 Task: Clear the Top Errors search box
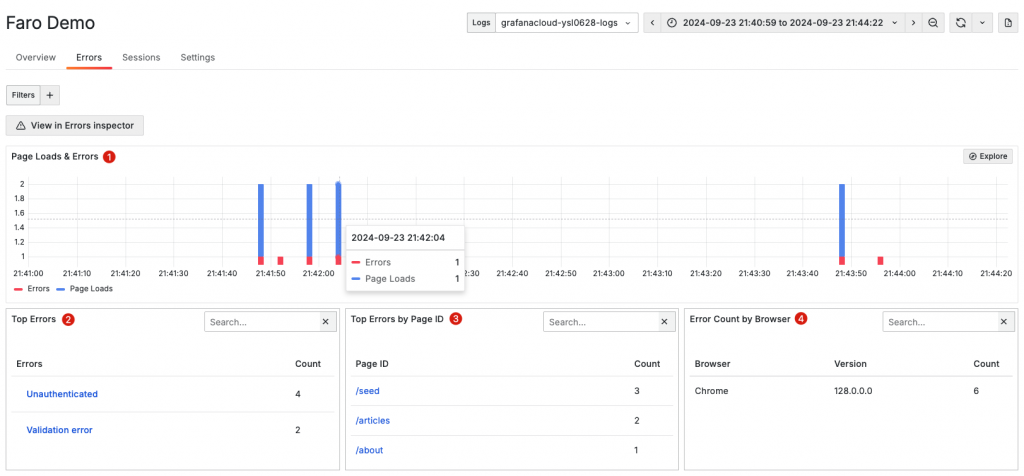click(325, 322)
